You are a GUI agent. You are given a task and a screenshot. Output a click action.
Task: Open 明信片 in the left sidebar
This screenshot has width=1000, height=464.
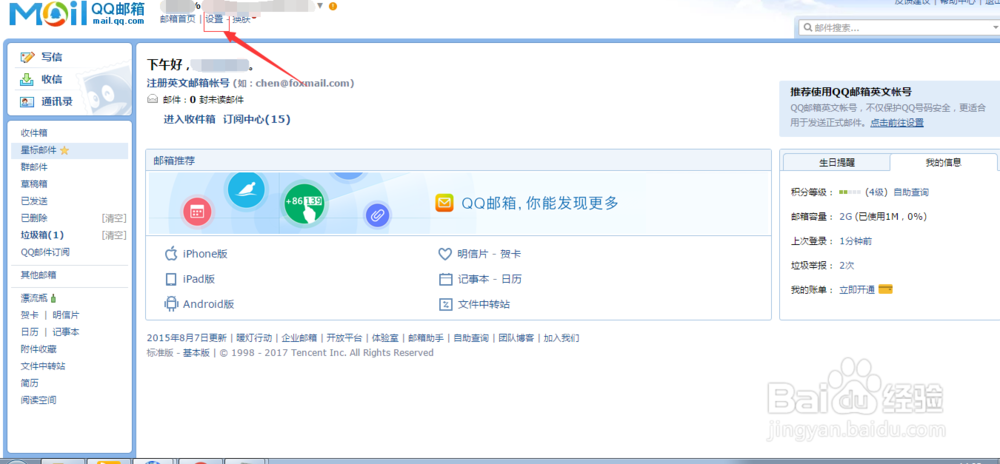click(x=66, y=315)
